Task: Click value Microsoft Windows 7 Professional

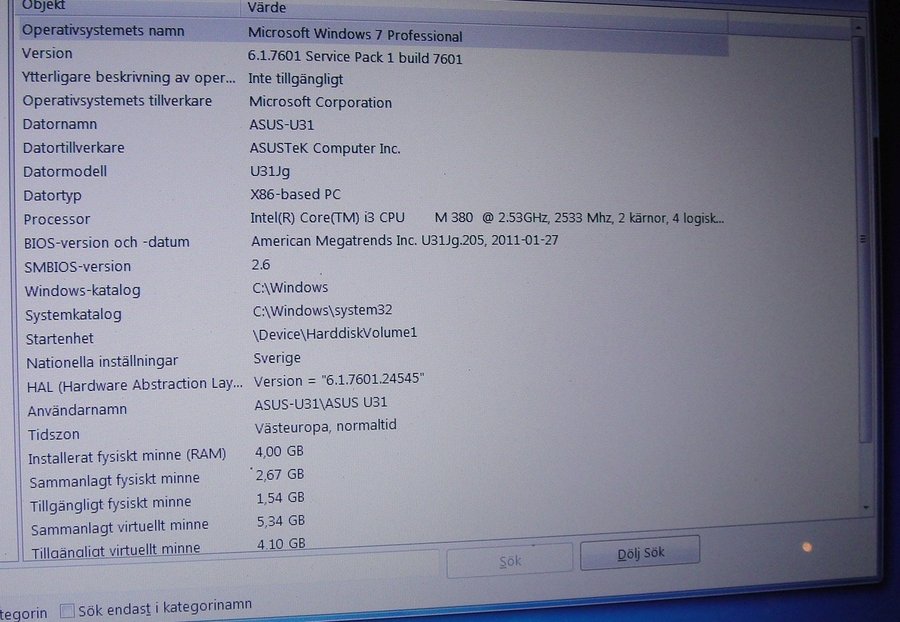Action: click(x=355, y=34)
